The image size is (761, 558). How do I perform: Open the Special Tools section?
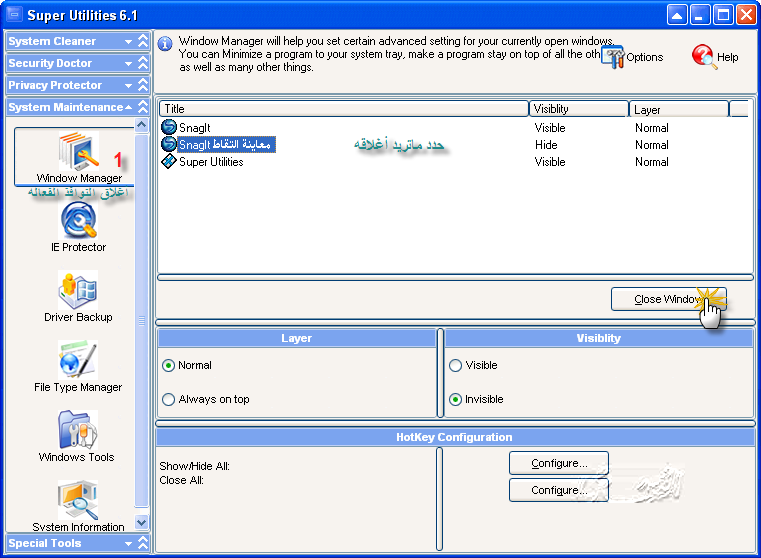coord(78,543)
